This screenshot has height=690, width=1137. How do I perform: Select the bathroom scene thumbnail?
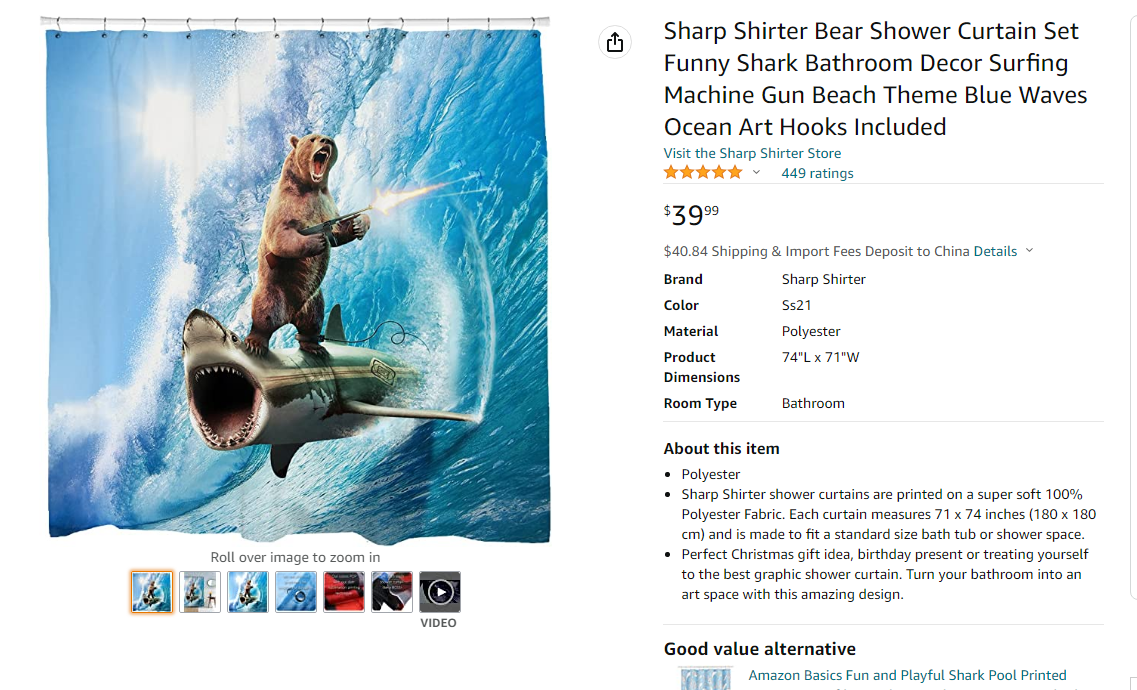200,592
